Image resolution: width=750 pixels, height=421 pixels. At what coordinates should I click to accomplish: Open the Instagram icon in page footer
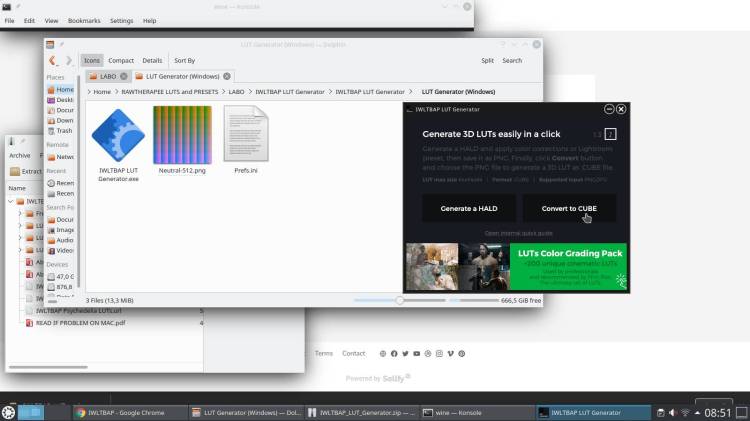(x=439, y=354)
